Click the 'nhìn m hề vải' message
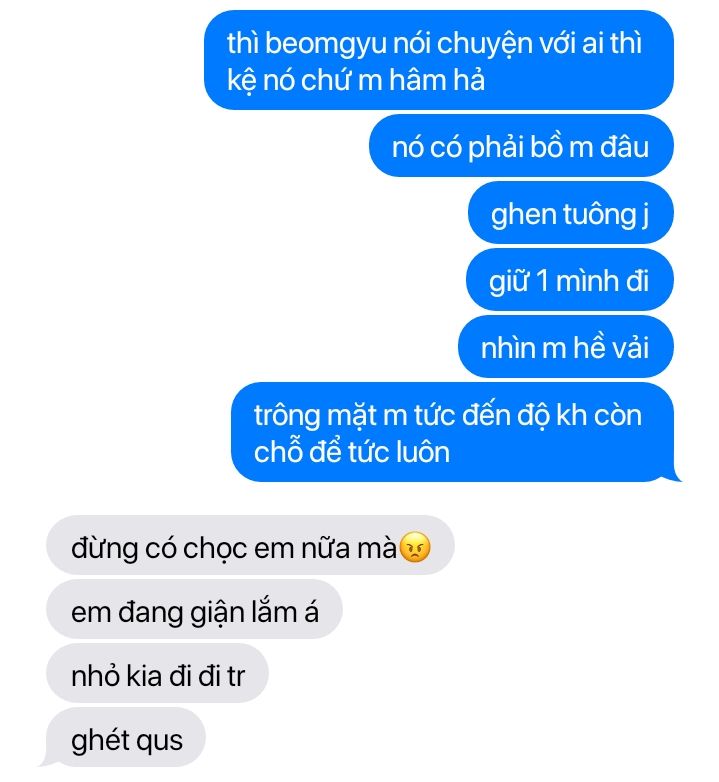Viewport: 719px width, 782px height. [566, 347]
